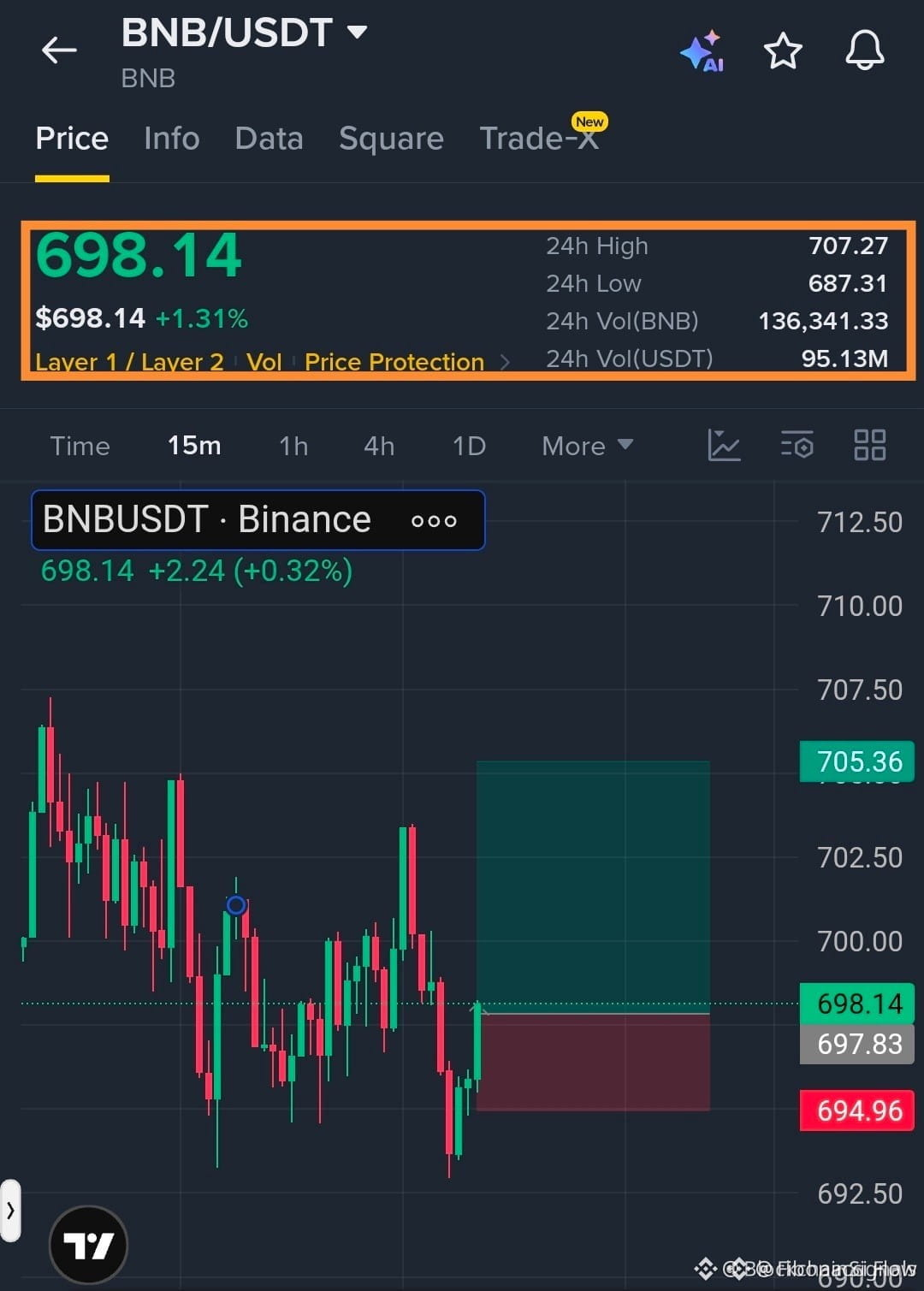Open price alerts bell icon
The image size is (924, 1291).
tap(865, 50)
